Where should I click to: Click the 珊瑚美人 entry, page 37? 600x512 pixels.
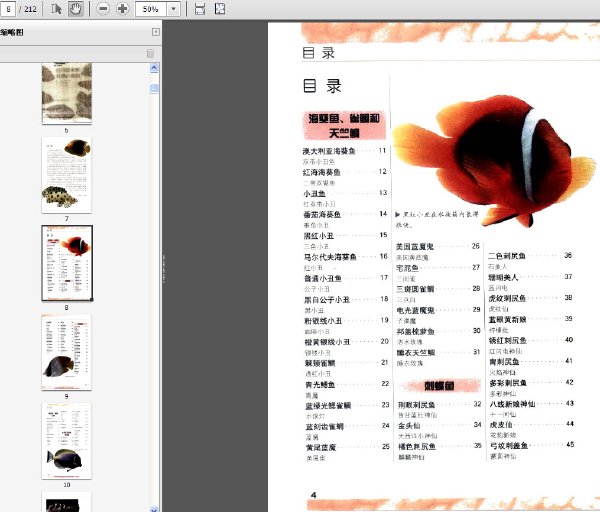click(x=530, y=277)
